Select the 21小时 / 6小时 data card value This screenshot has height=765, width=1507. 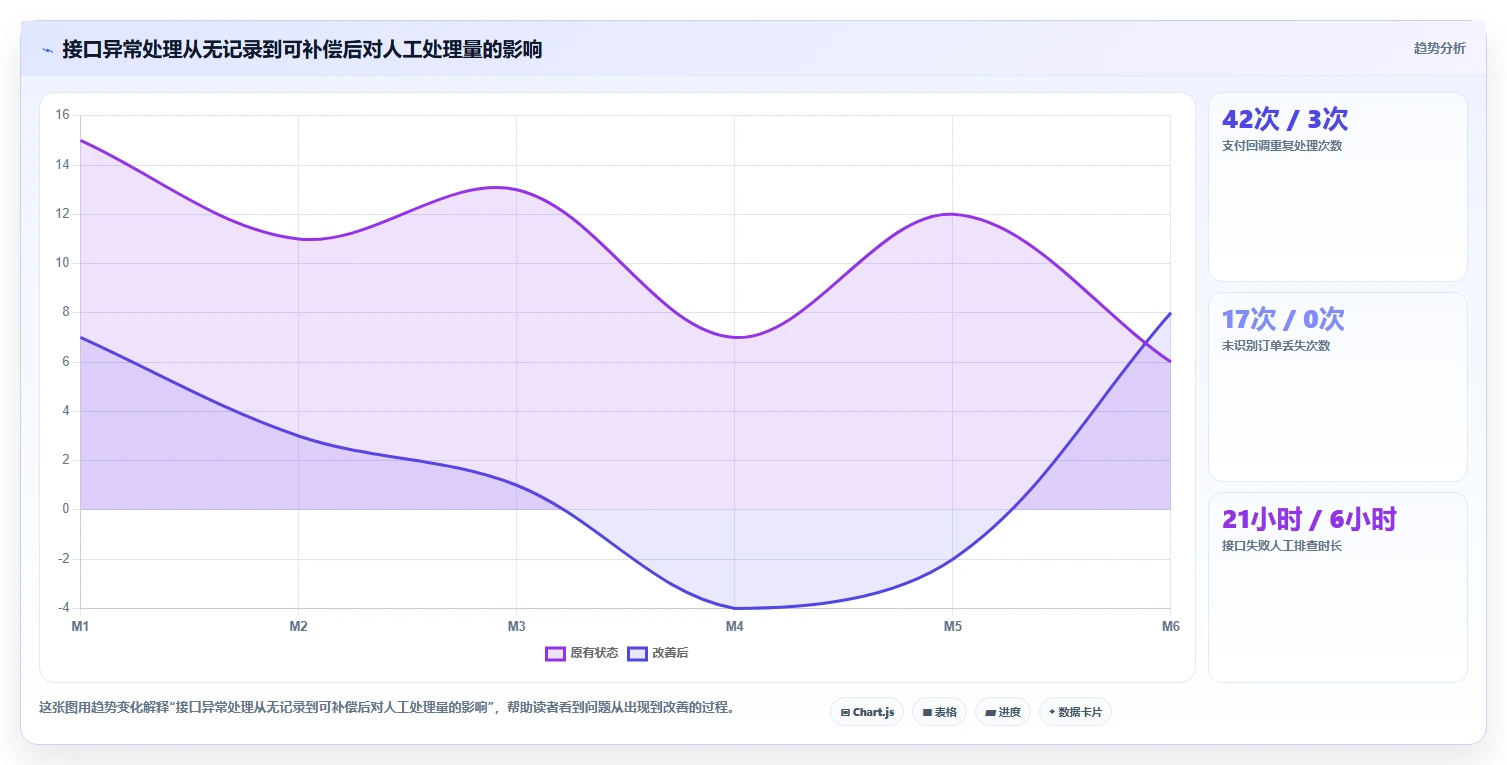coord(1309,519)
